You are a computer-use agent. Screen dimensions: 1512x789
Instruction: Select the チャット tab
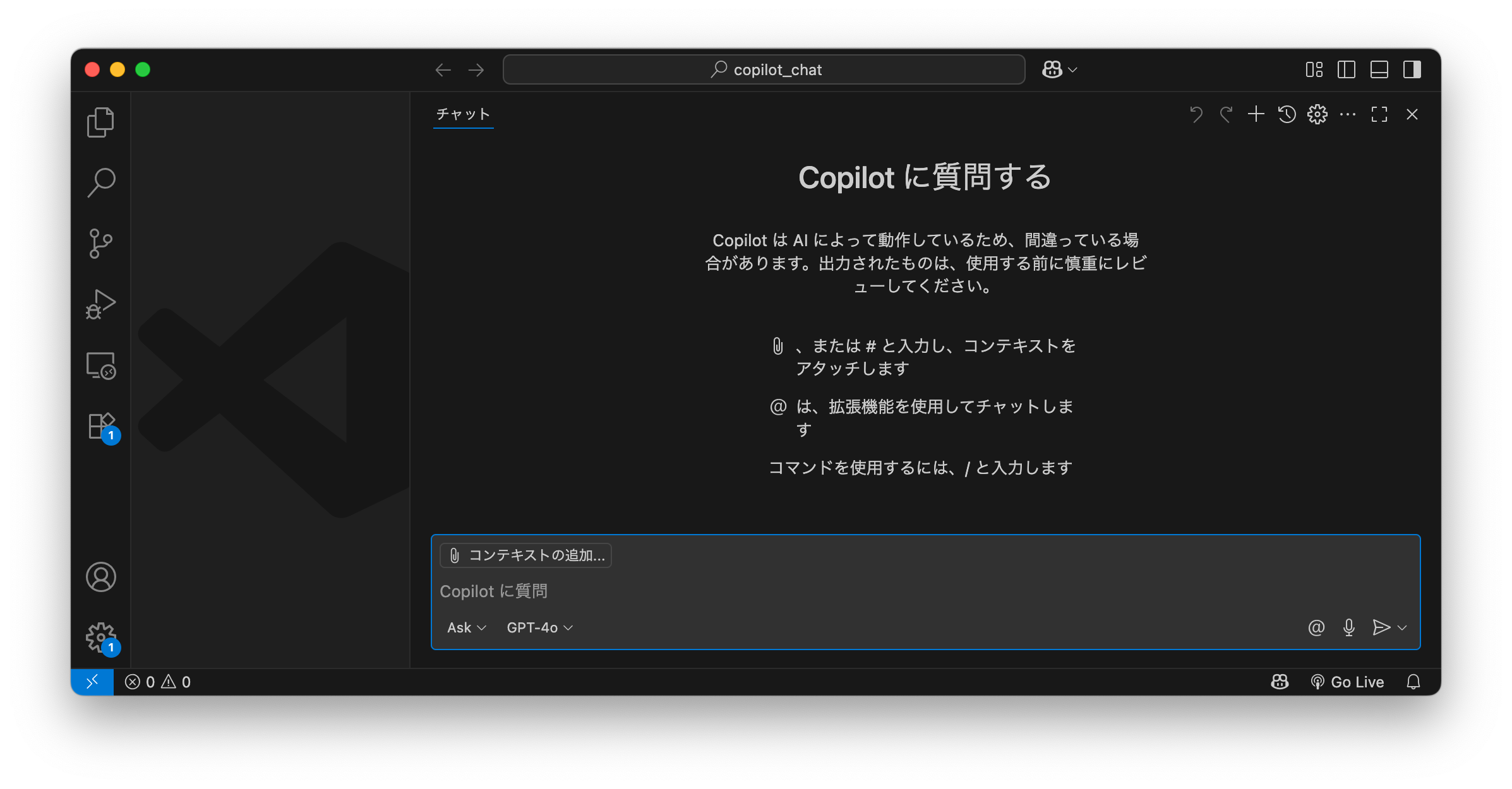pyautogui.click(x=463, y=114)
